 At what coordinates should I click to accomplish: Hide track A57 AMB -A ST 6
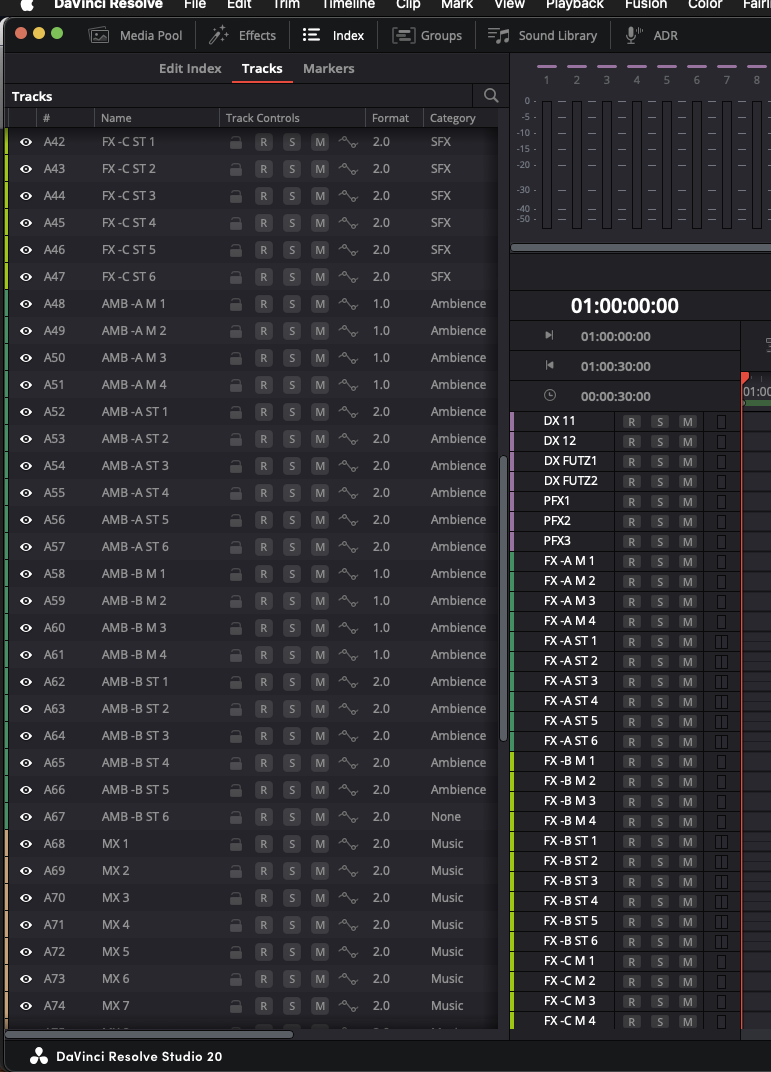click(26, 547)
